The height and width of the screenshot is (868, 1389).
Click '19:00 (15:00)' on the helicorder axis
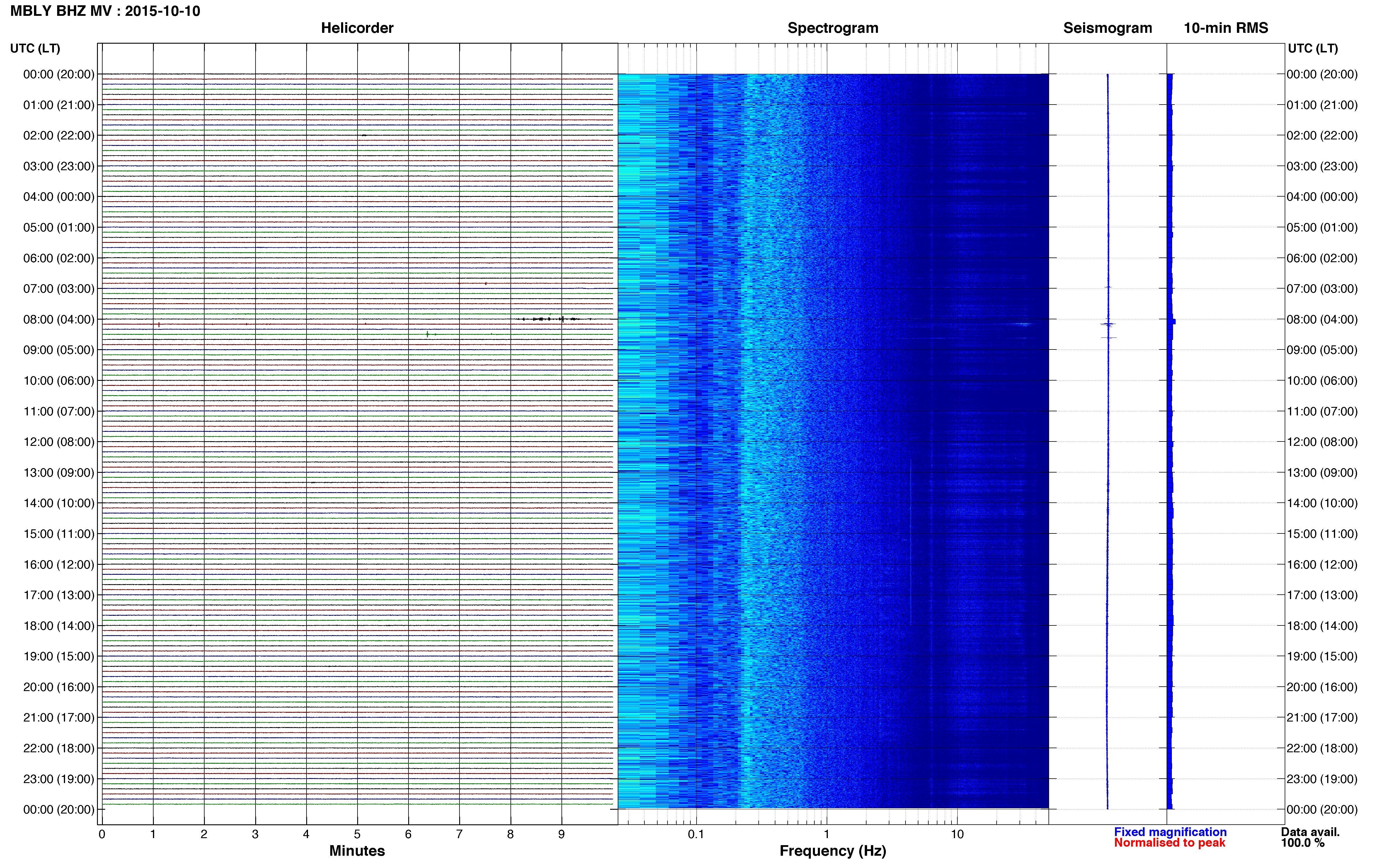[x=59, y=656]
